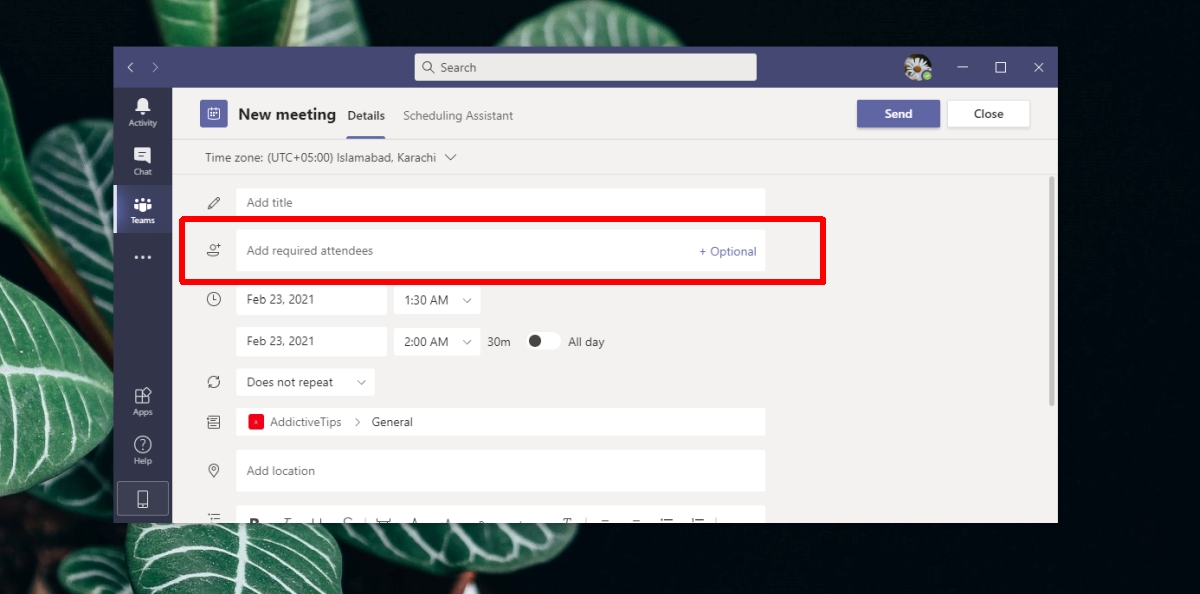Click the AddictiveTips red team logo
Viewport: 1200px width, 594px height.
coord(256,422)
